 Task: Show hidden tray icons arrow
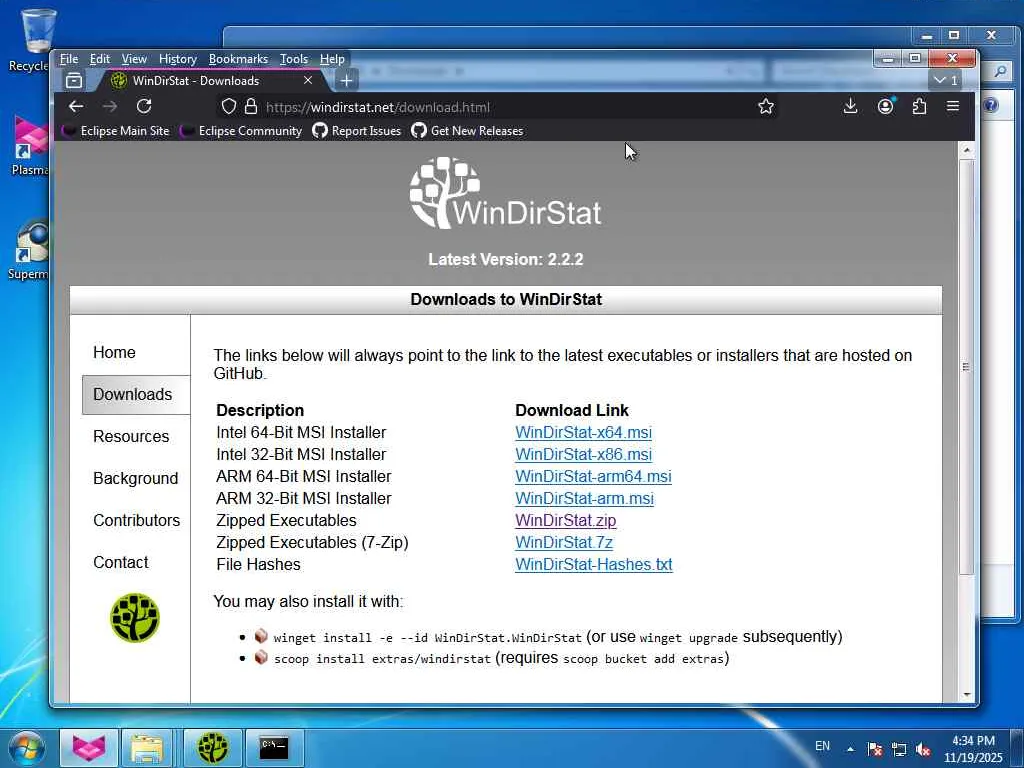coord(850,749)
